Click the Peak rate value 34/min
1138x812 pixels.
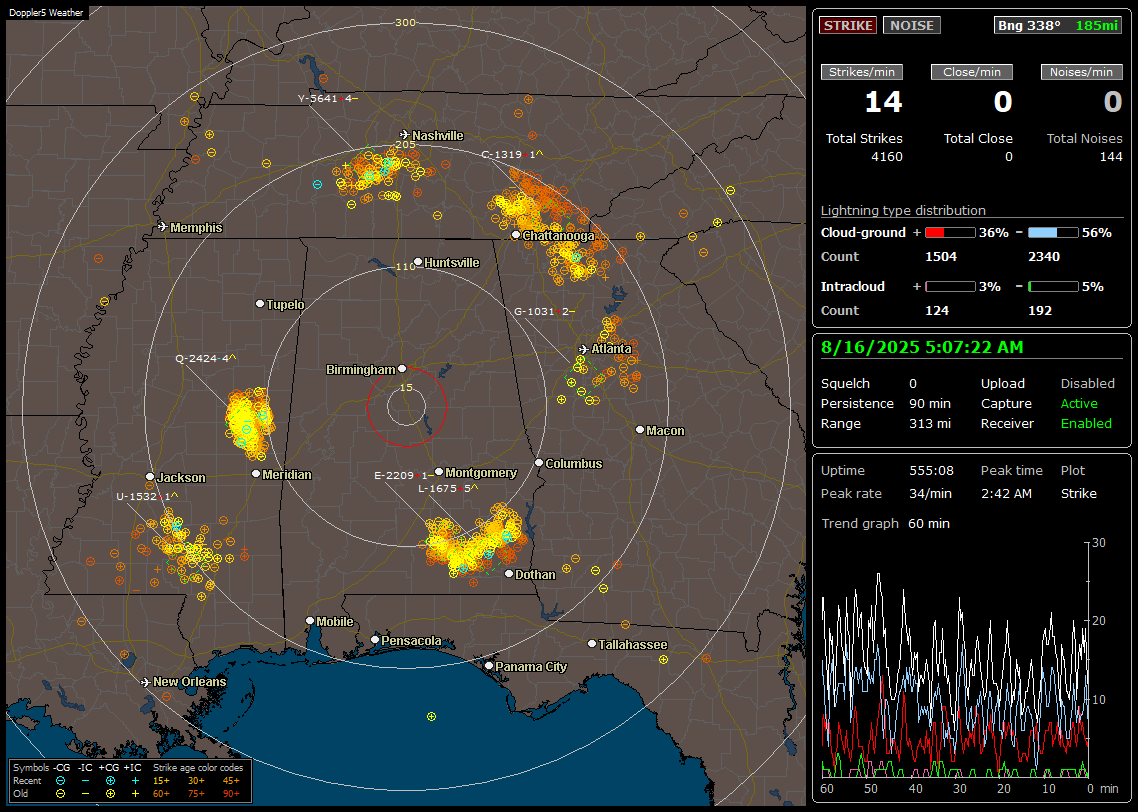pos(931,493)
